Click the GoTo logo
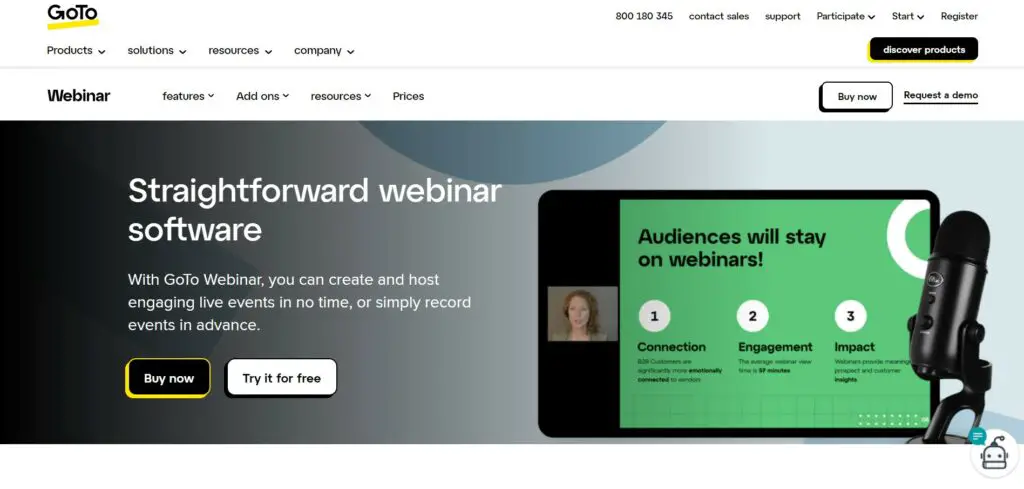The image size is (1024, 489). (72, 15)
